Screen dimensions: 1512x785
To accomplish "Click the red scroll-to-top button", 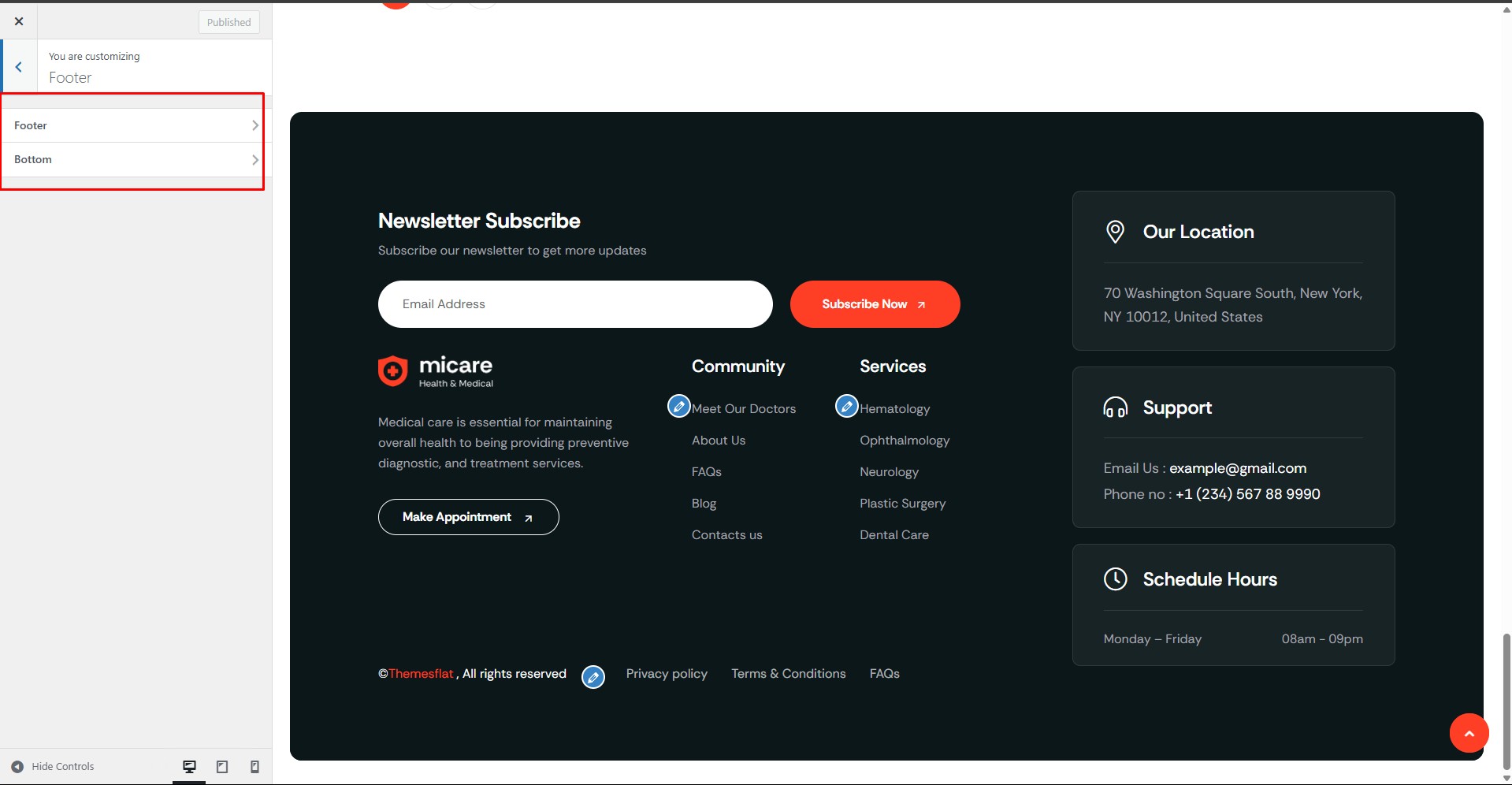I will (x=1469, y=733).
